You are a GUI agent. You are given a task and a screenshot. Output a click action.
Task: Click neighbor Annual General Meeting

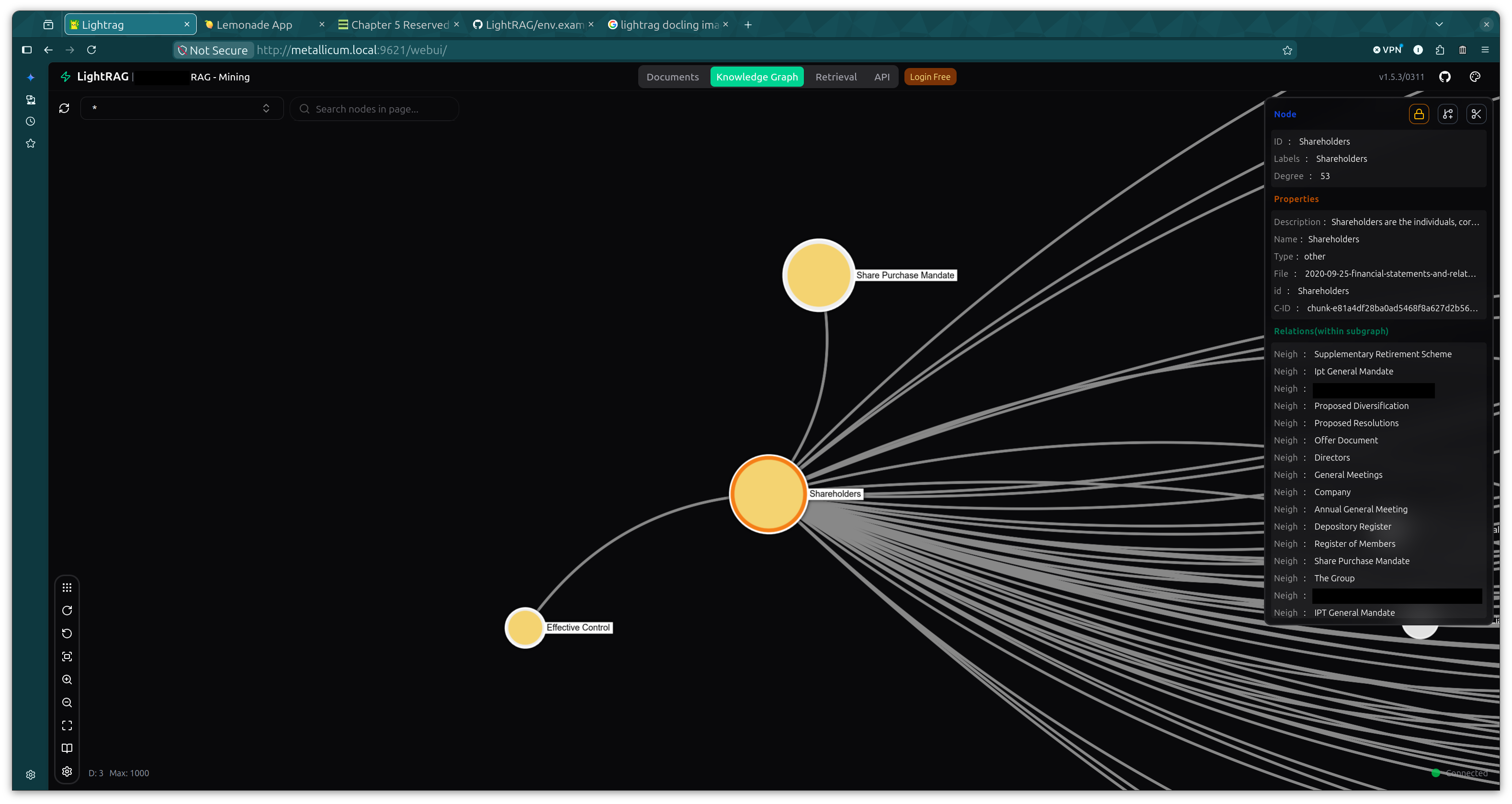coord(1361,510)
